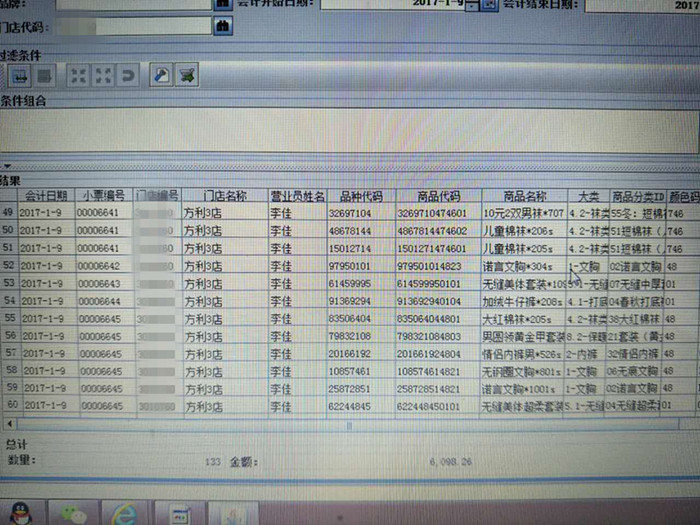Click the 条件组合 text area
The image size is (700, 525).
pos(350,130)
